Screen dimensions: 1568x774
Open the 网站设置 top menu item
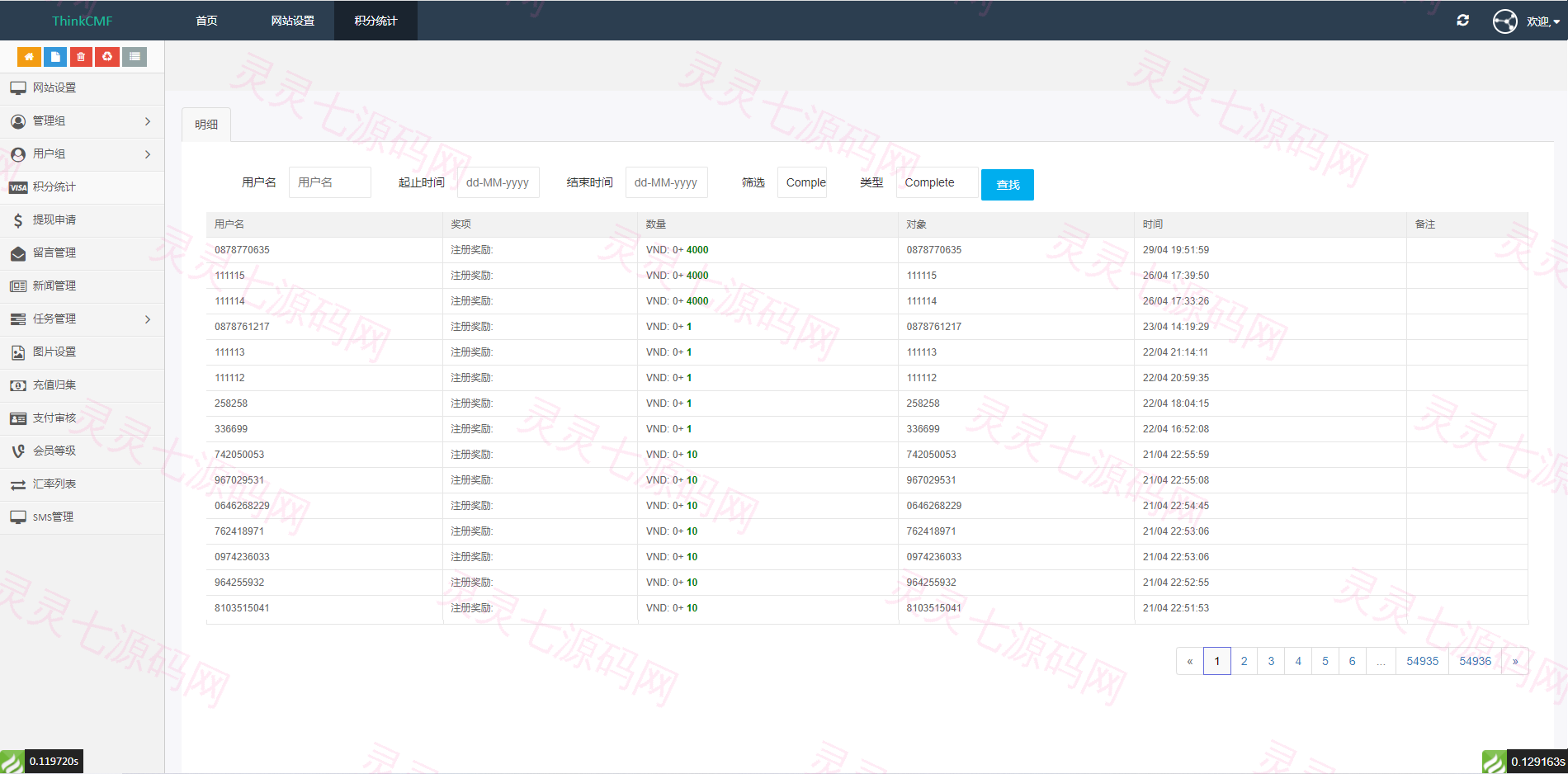pos(293,21)
